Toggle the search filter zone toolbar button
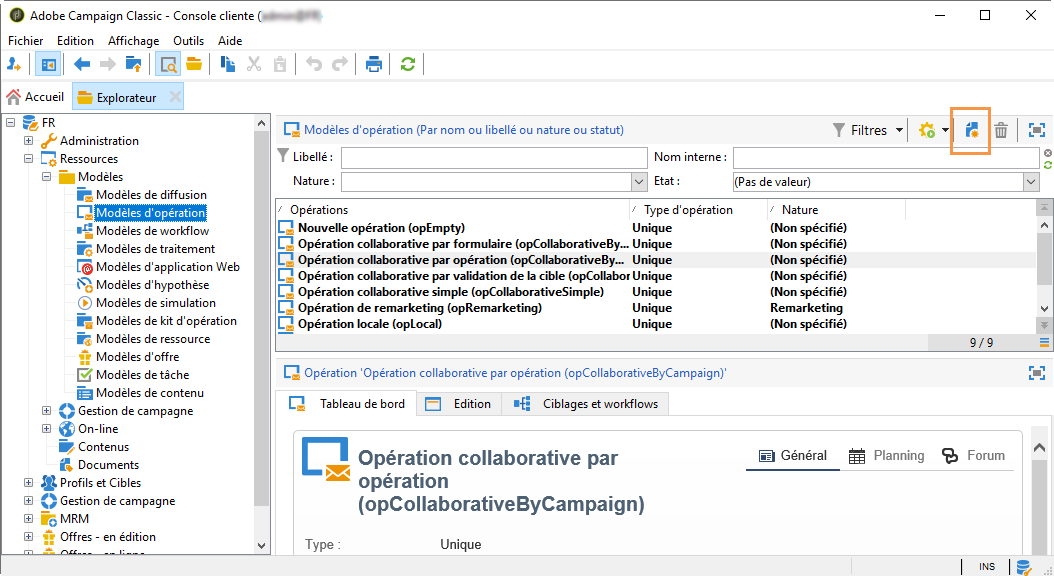This screenshot has height=576, width=1054. click(x=168, y=65)
